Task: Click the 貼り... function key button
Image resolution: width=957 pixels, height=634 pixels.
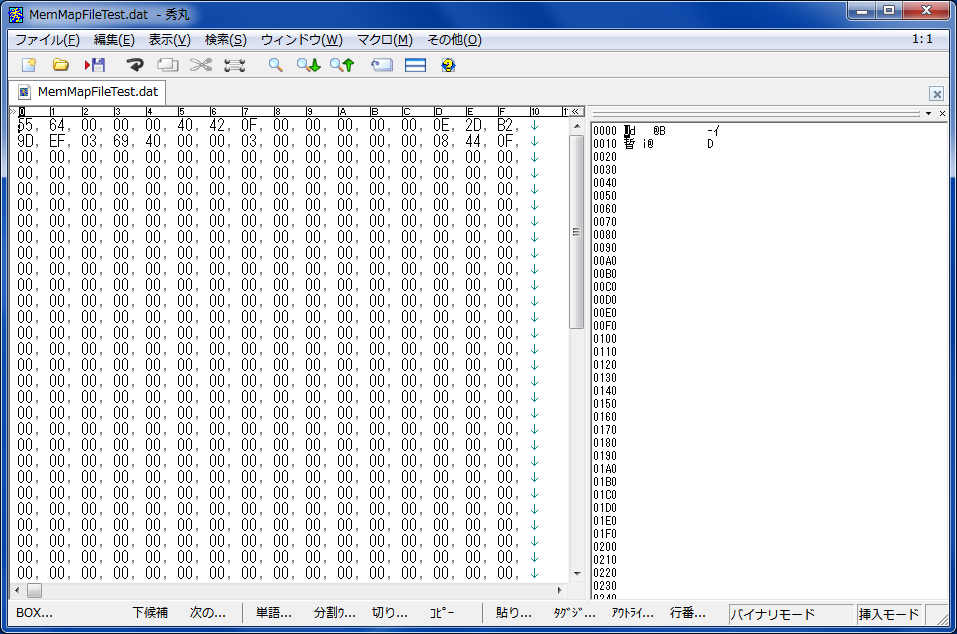Action: point(513,613)
